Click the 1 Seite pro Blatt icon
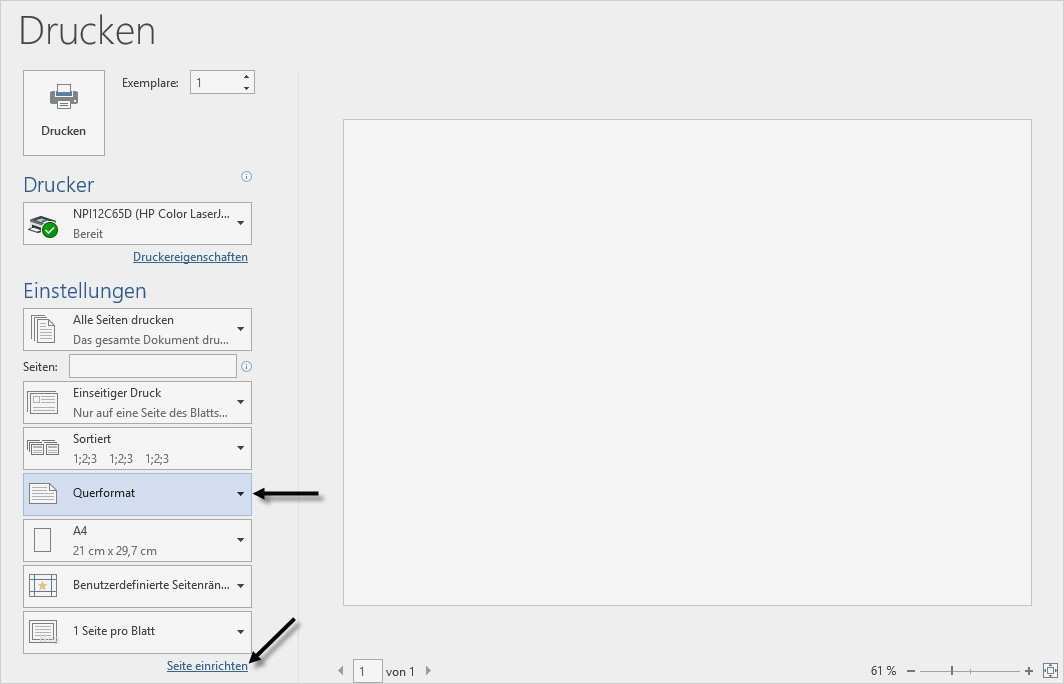The width and height of the screenshot is (1064, 684). coord(43,631)
